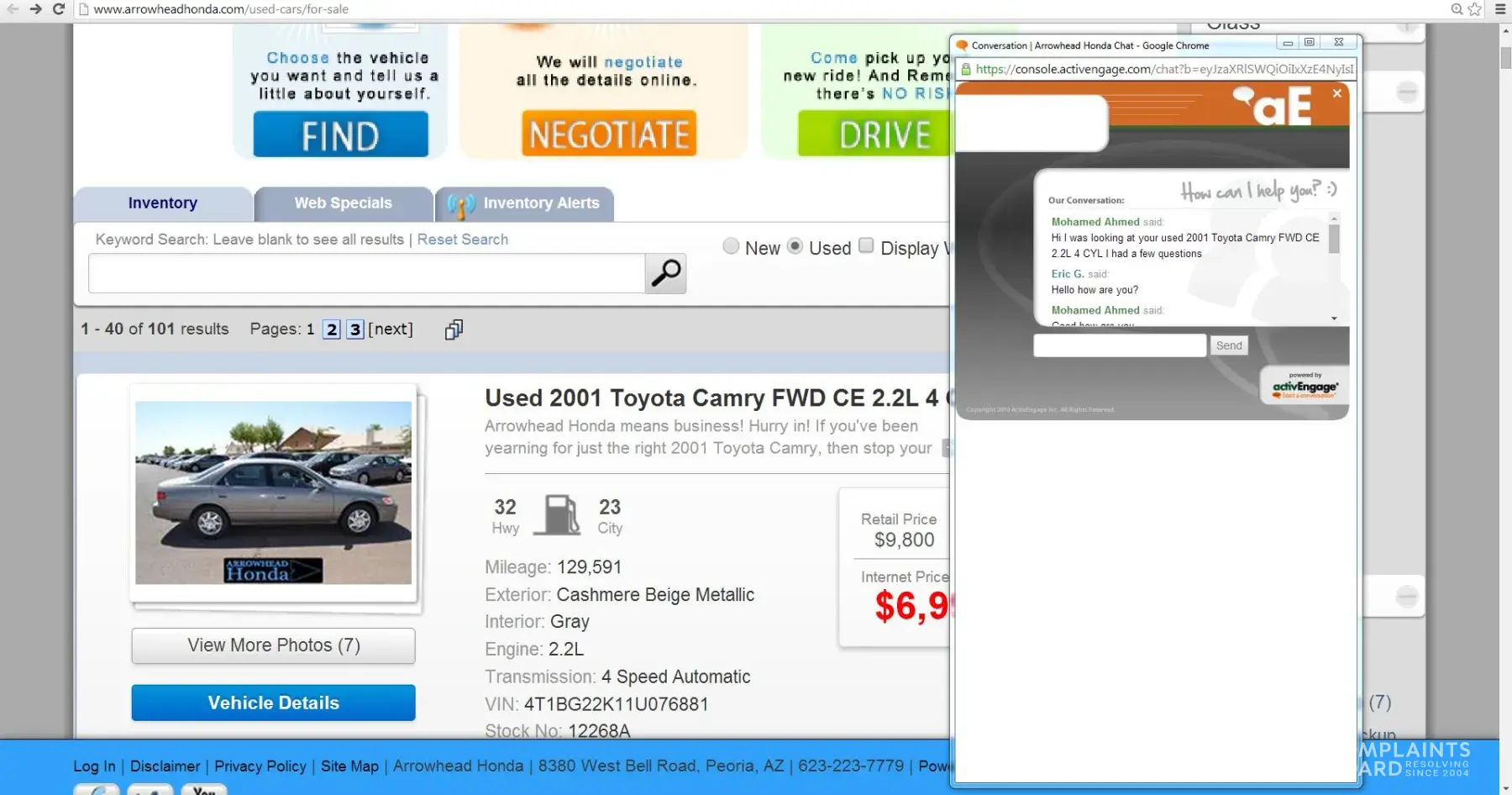Click the "Engine: 2.2L" text
Screen dimensions: 1512x795
[x=534, y=649]
